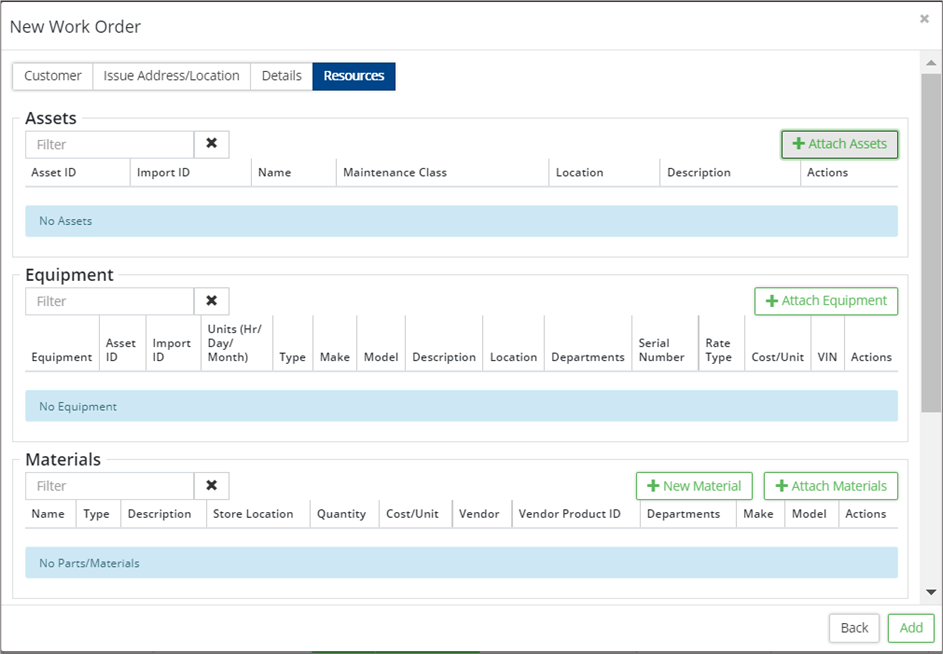Add the new work order
This screenshot has width=943, height=654.
(911, 628)
